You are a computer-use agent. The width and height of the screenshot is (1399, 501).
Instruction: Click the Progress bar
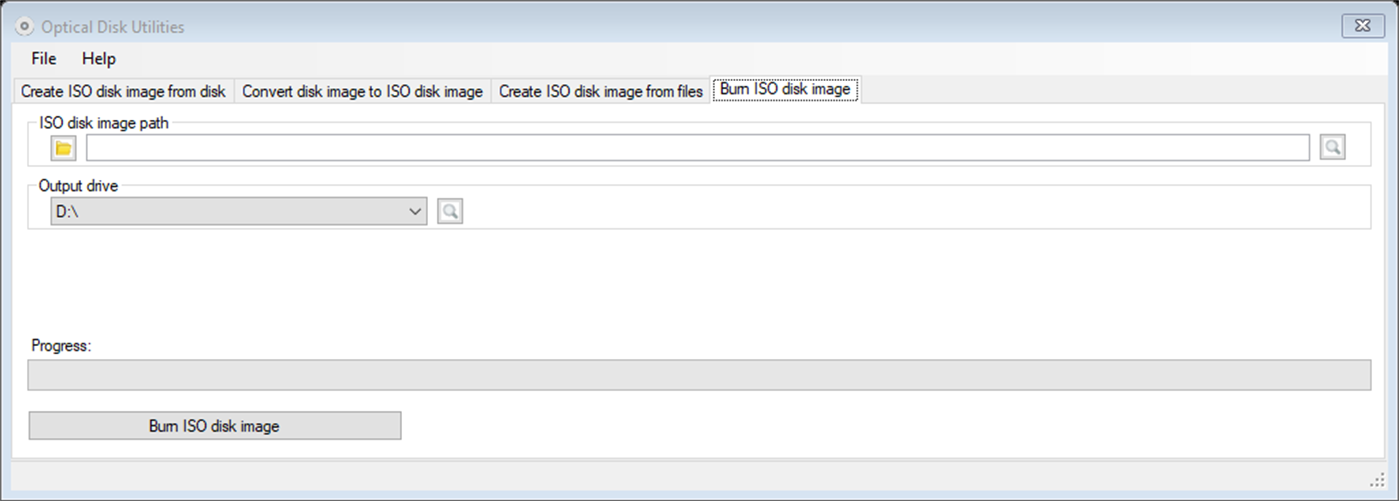point(699,375)
